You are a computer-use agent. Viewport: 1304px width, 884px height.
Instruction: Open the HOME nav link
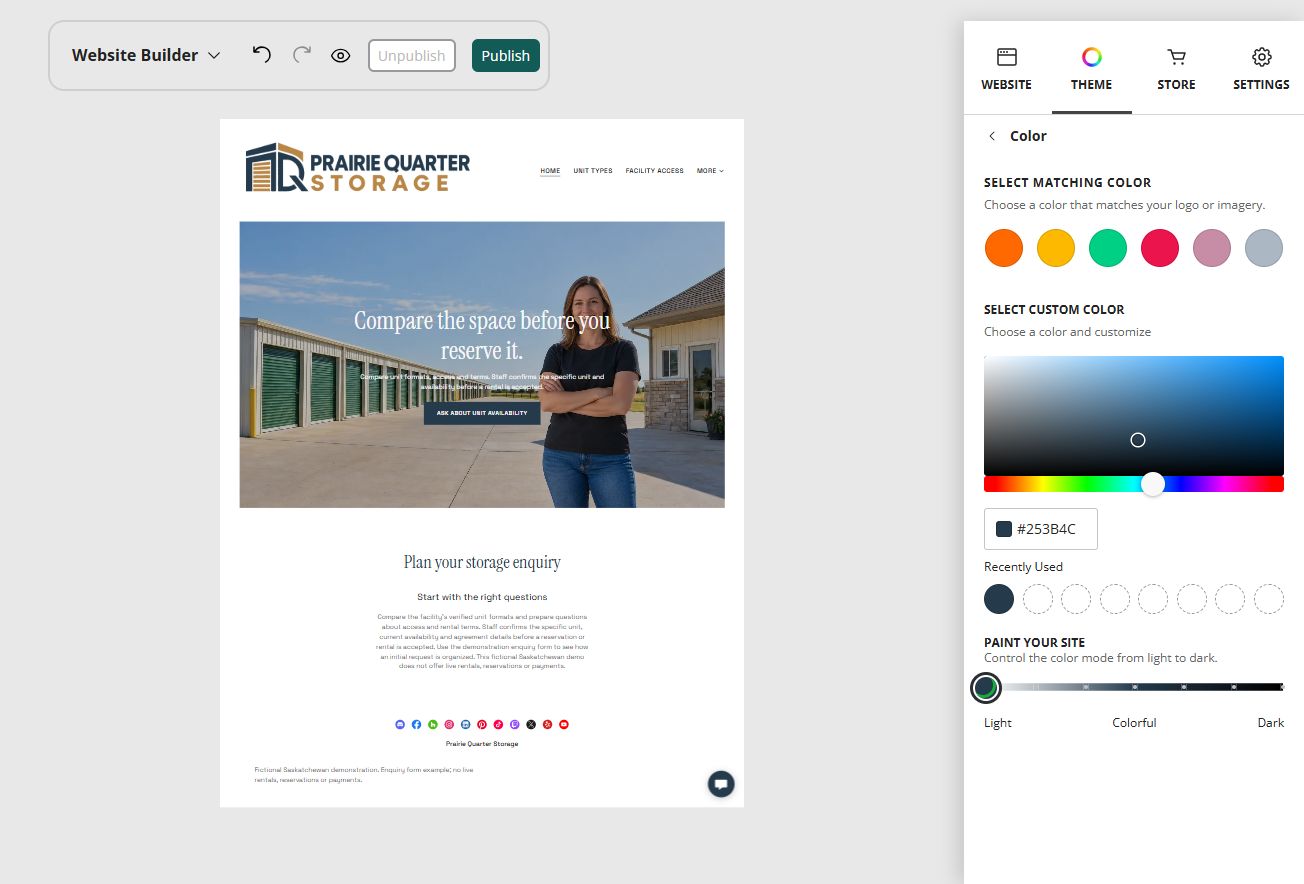point(550,171)
